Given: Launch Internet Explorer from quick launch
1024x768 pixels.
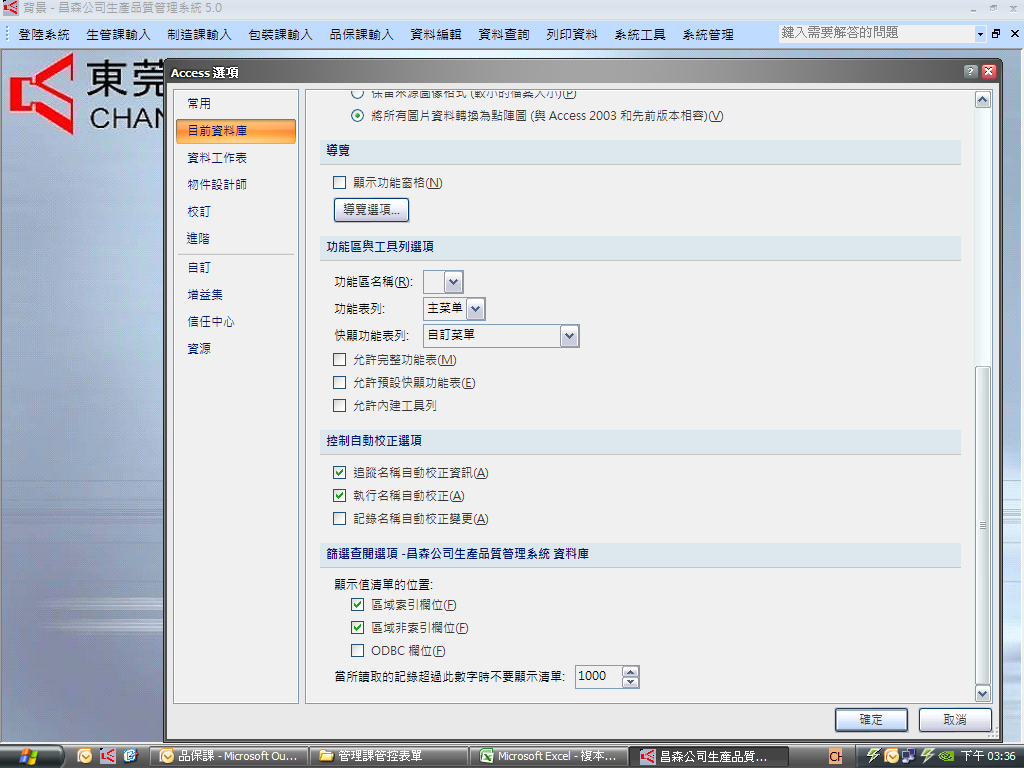Looking at the screenshot, I should (x=130, y=756).
